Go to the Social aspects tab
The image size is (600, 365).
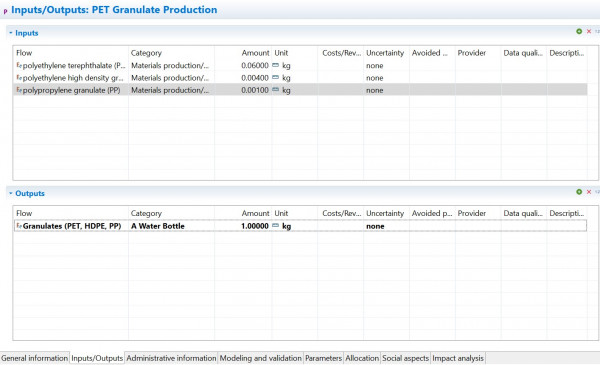[405, 358]
